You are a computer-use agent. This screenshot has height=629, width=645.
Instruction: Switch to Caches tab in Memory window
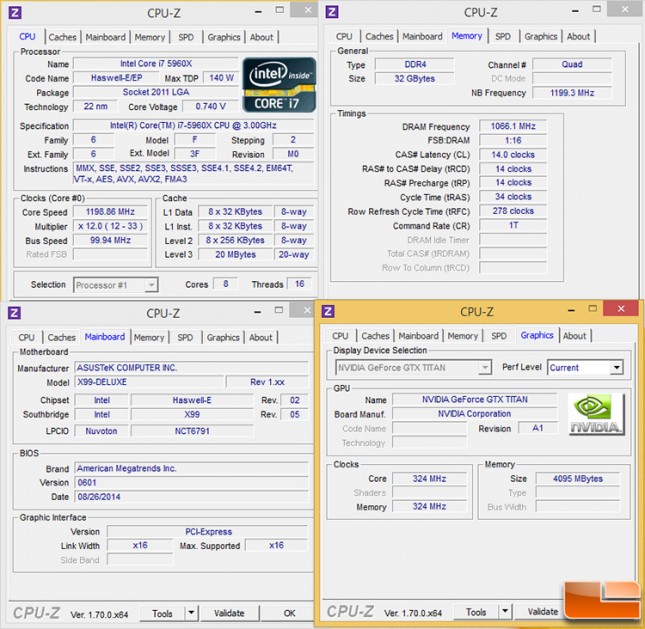pyautogui.click(x=379, y=36)
